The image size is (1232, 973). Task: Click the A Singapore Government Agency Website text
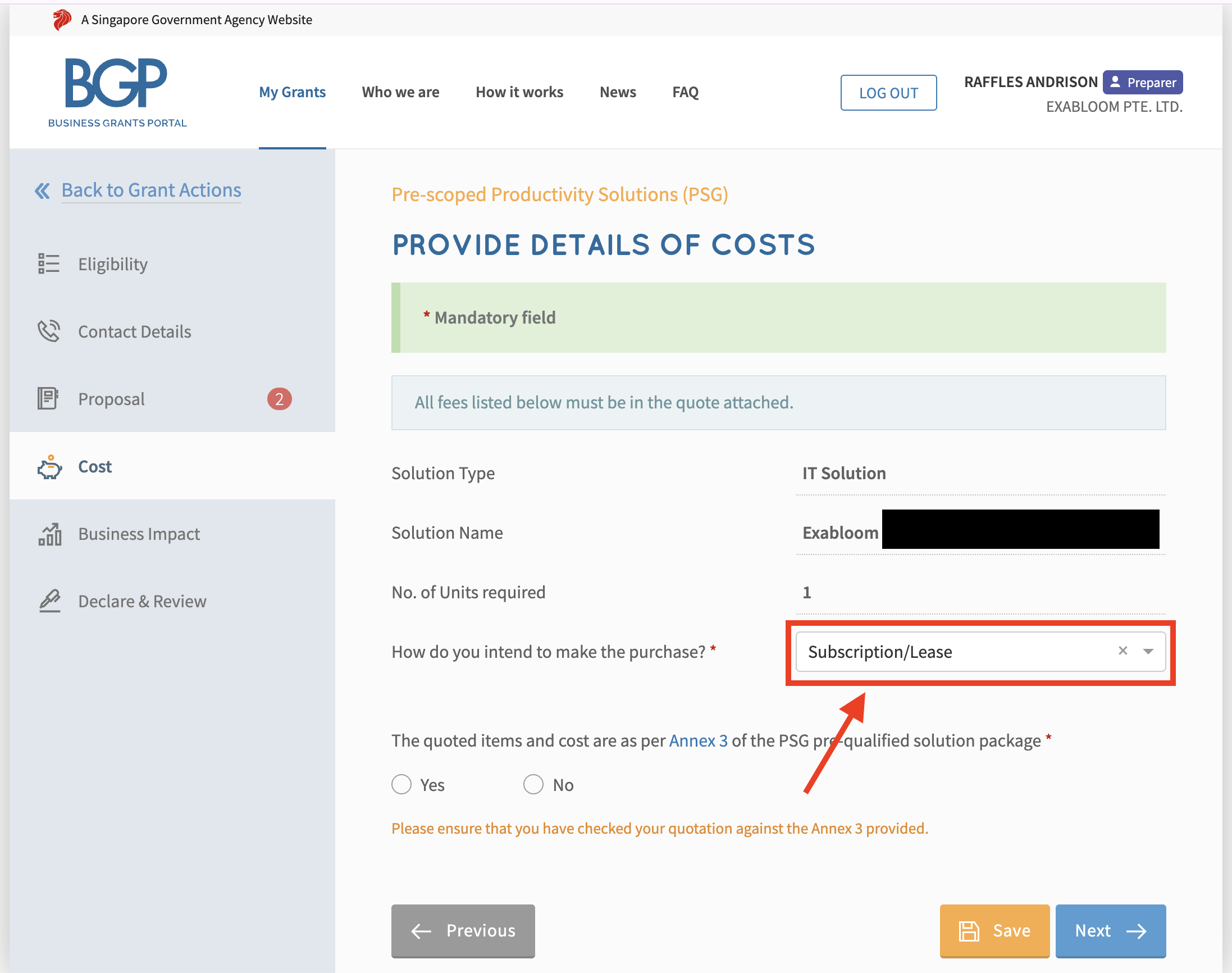197,19
